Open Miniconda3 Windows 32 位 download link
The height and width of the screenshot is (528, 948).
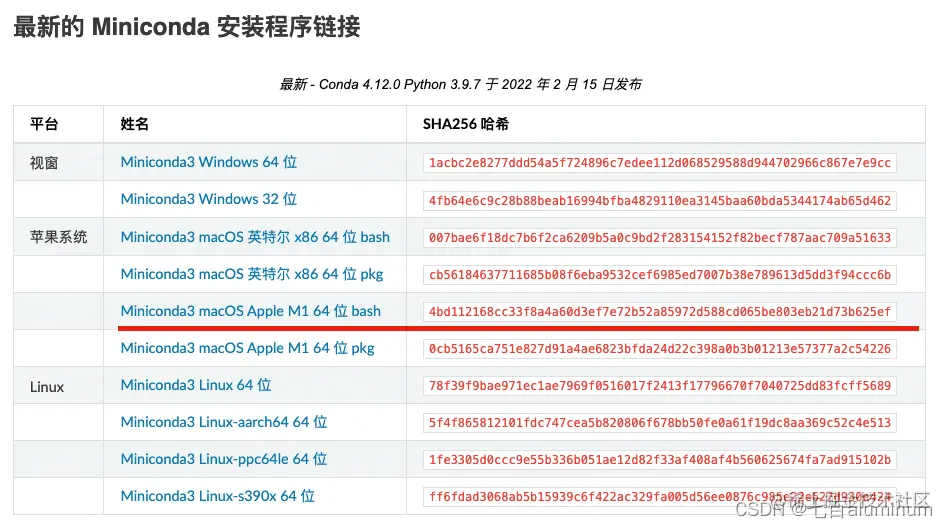[x=209, y=199]
